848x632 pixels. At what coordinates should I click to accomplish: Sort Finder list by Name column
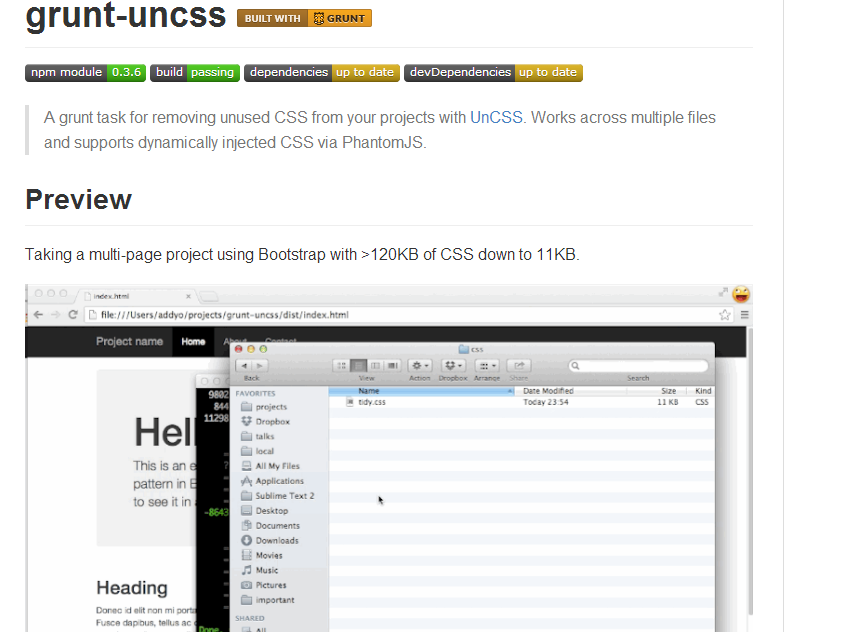421,391
